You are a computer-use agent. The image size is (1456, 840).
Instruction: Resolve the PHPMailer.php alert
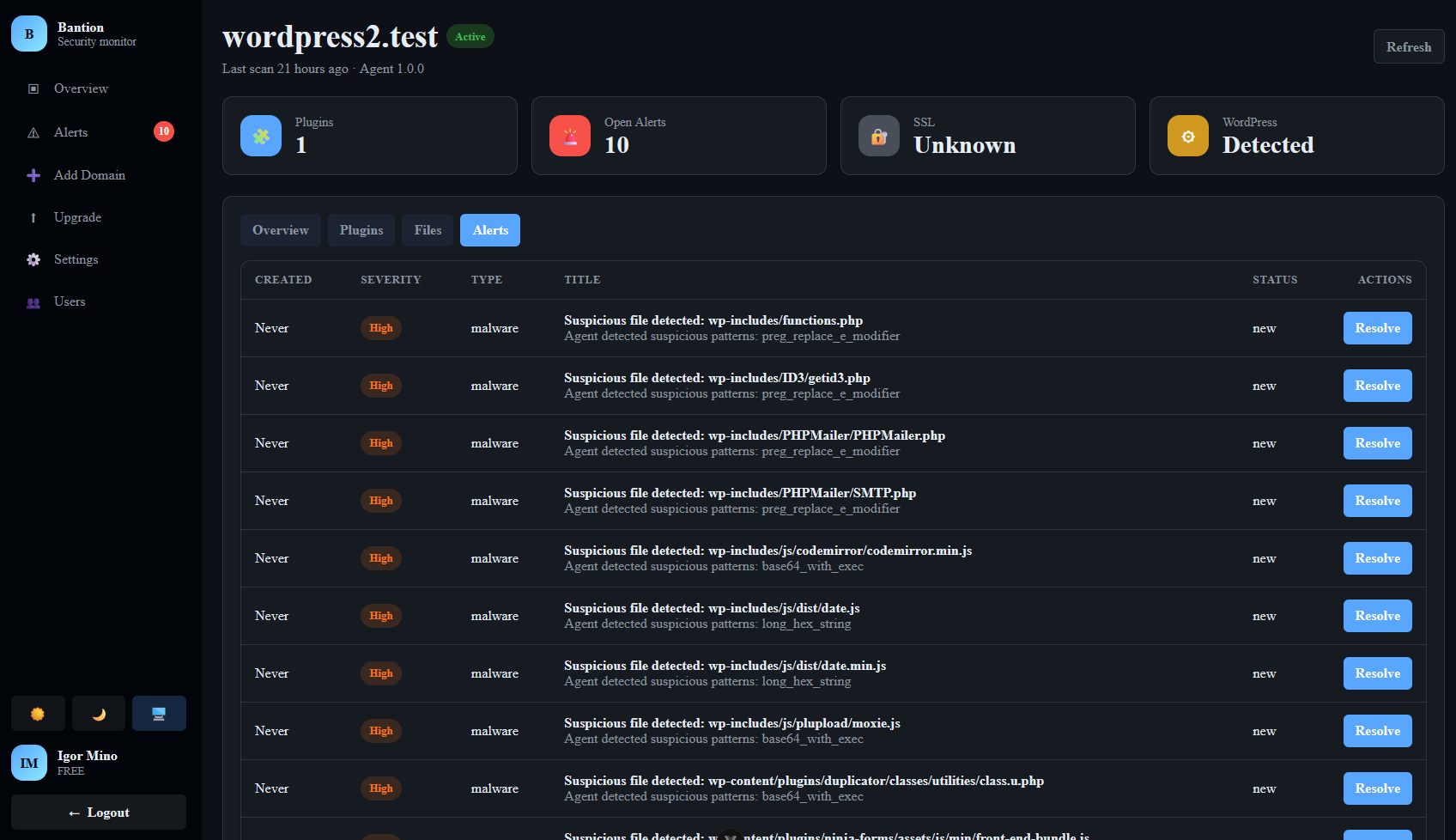(x=1378, y=443)
